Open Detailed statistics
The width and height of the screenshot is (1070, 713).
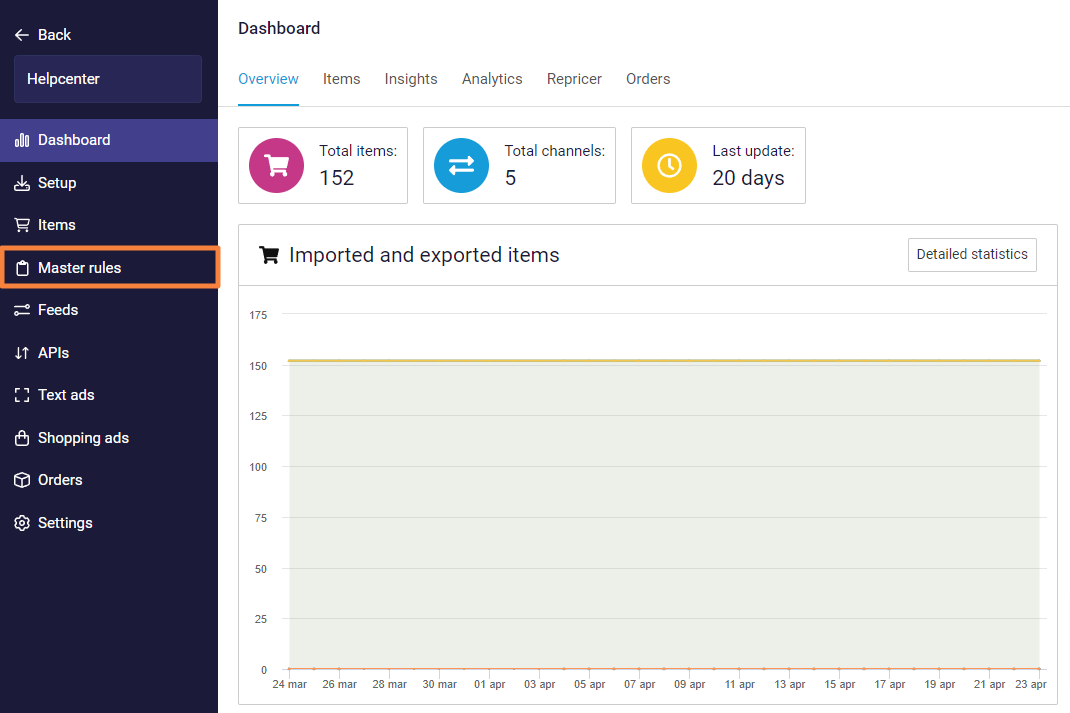(971, 254)
